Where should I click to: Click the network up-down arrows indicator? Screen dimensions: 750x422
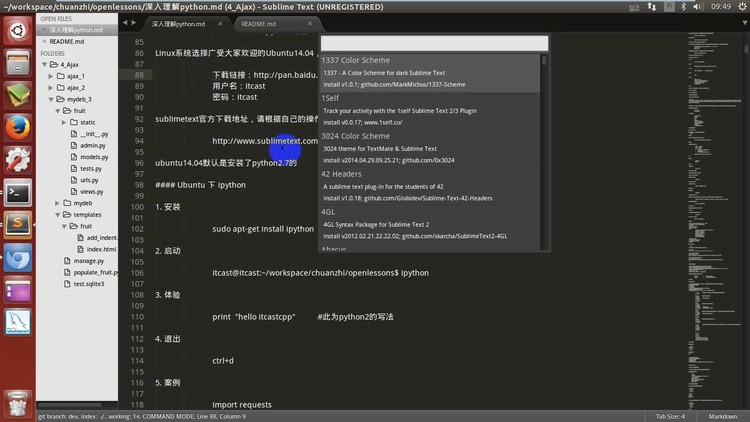point(651,7)
